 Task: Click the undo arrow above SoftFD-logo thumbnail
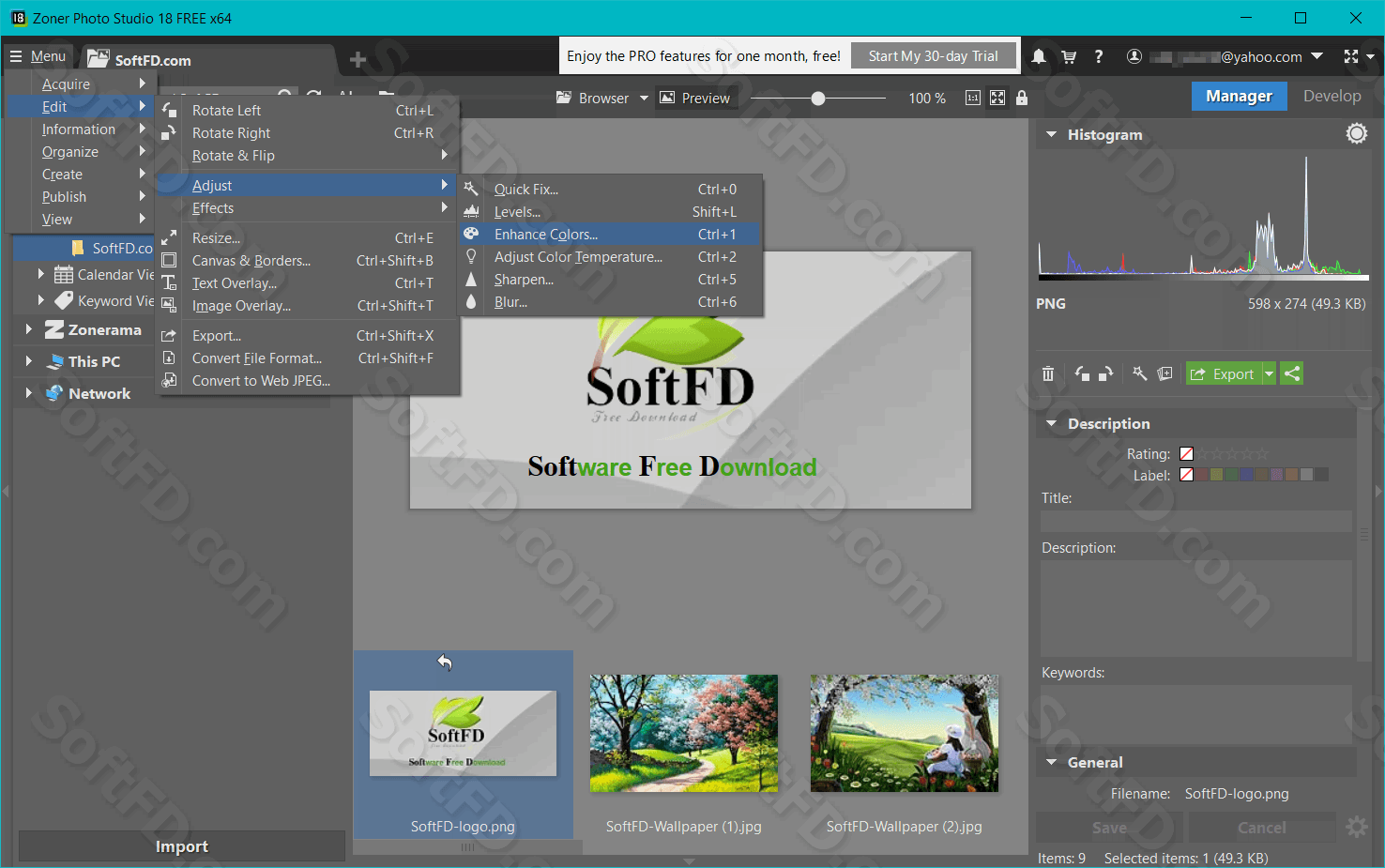(x=445, y=662)
